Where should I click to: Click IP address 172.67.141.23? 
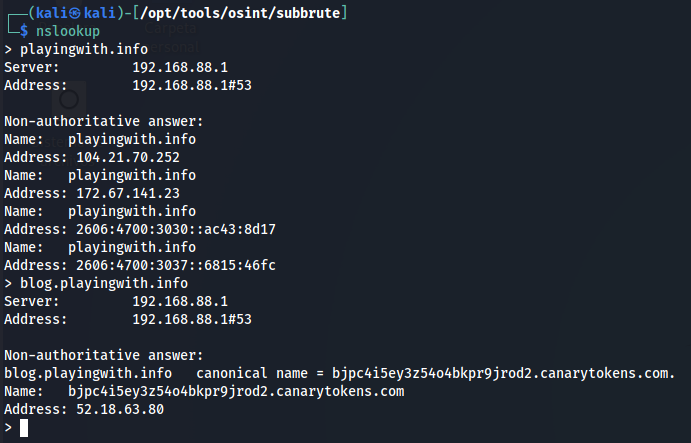point(128,194)
